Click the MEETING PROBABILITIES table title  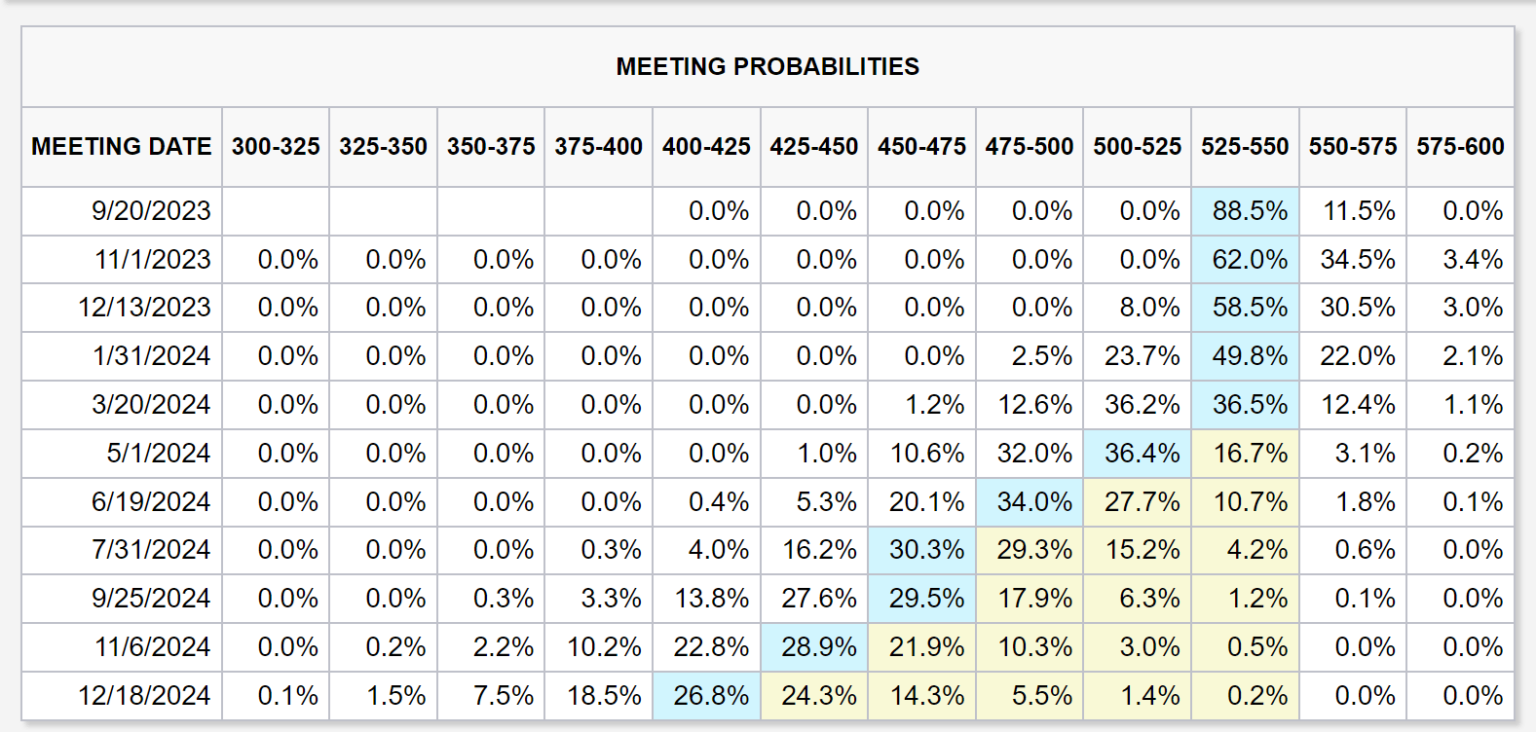[x=767, y=67]
